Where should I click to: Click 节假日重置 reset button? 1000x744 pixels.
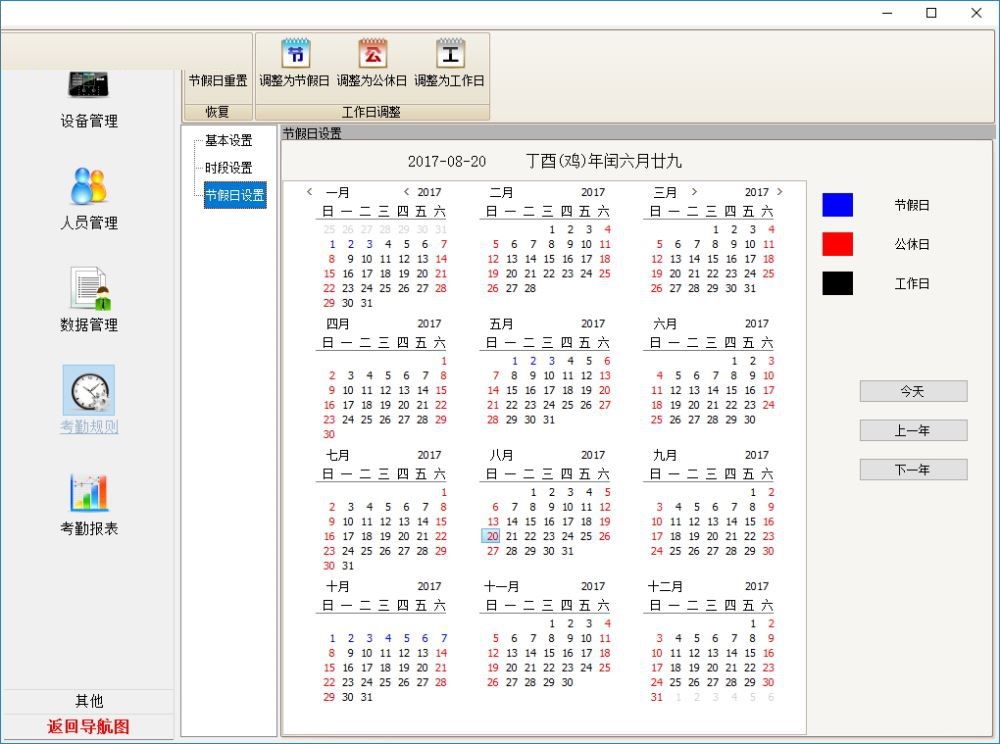tap(218, 80)
